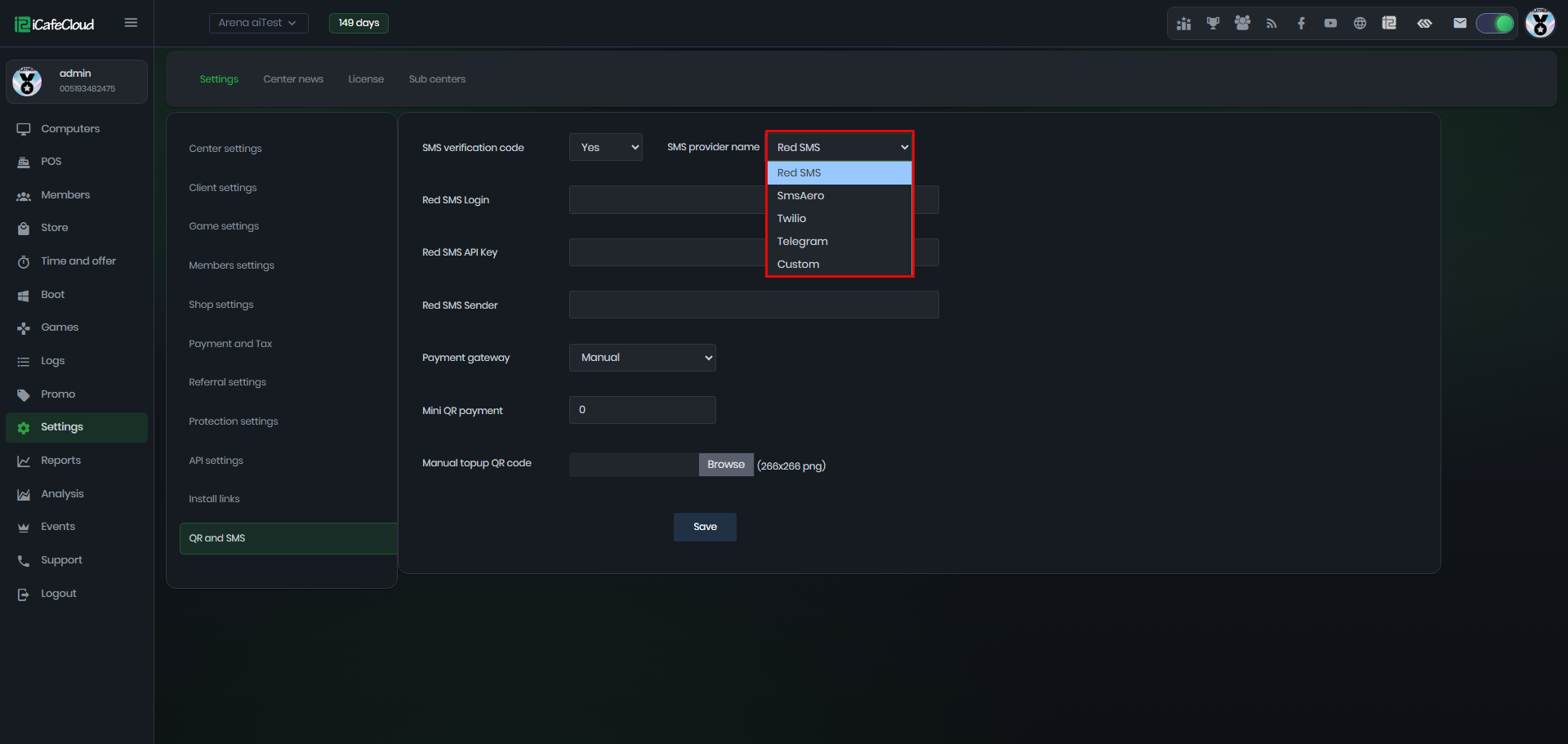Choose SmsAero provider option

click(x=839, y=196)
